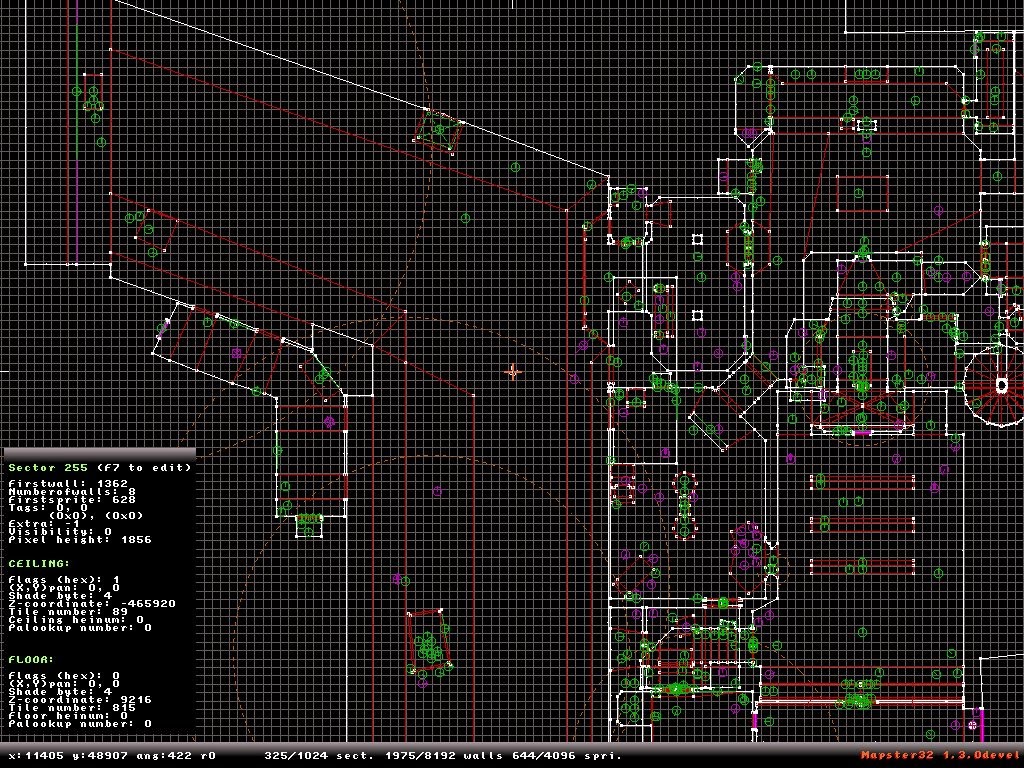Select the green sprite cluster in the bottom red quadrilateral

430,647
